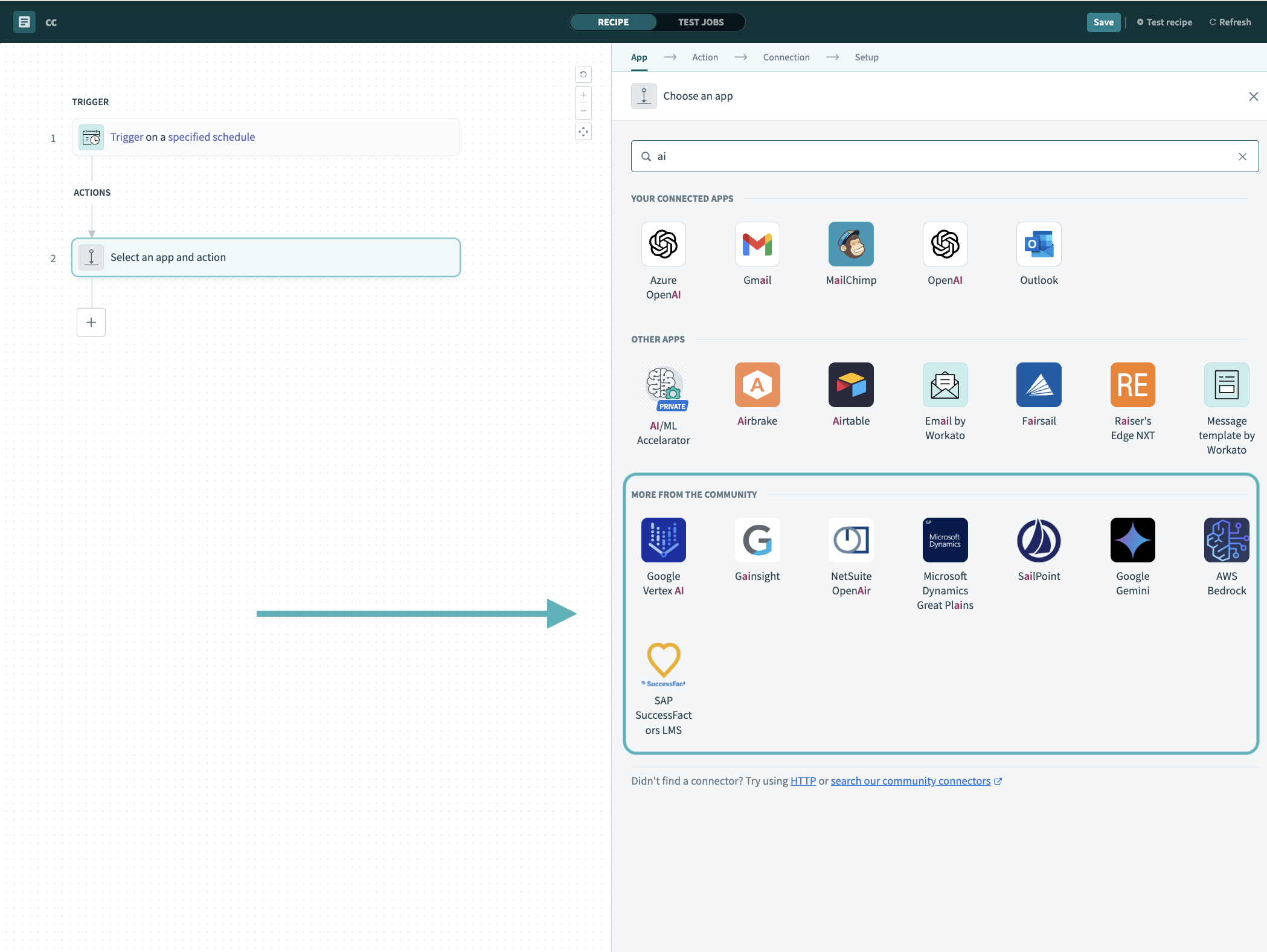Image resolution: width=1267 pixels, height=952 pixels.
Task: Select the Azure OpenAI connected app
Action: (x=663, y=245)
